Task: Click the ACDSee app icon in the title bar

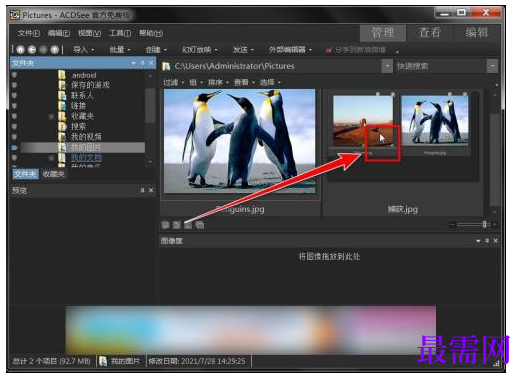Action: pos(15,15)
